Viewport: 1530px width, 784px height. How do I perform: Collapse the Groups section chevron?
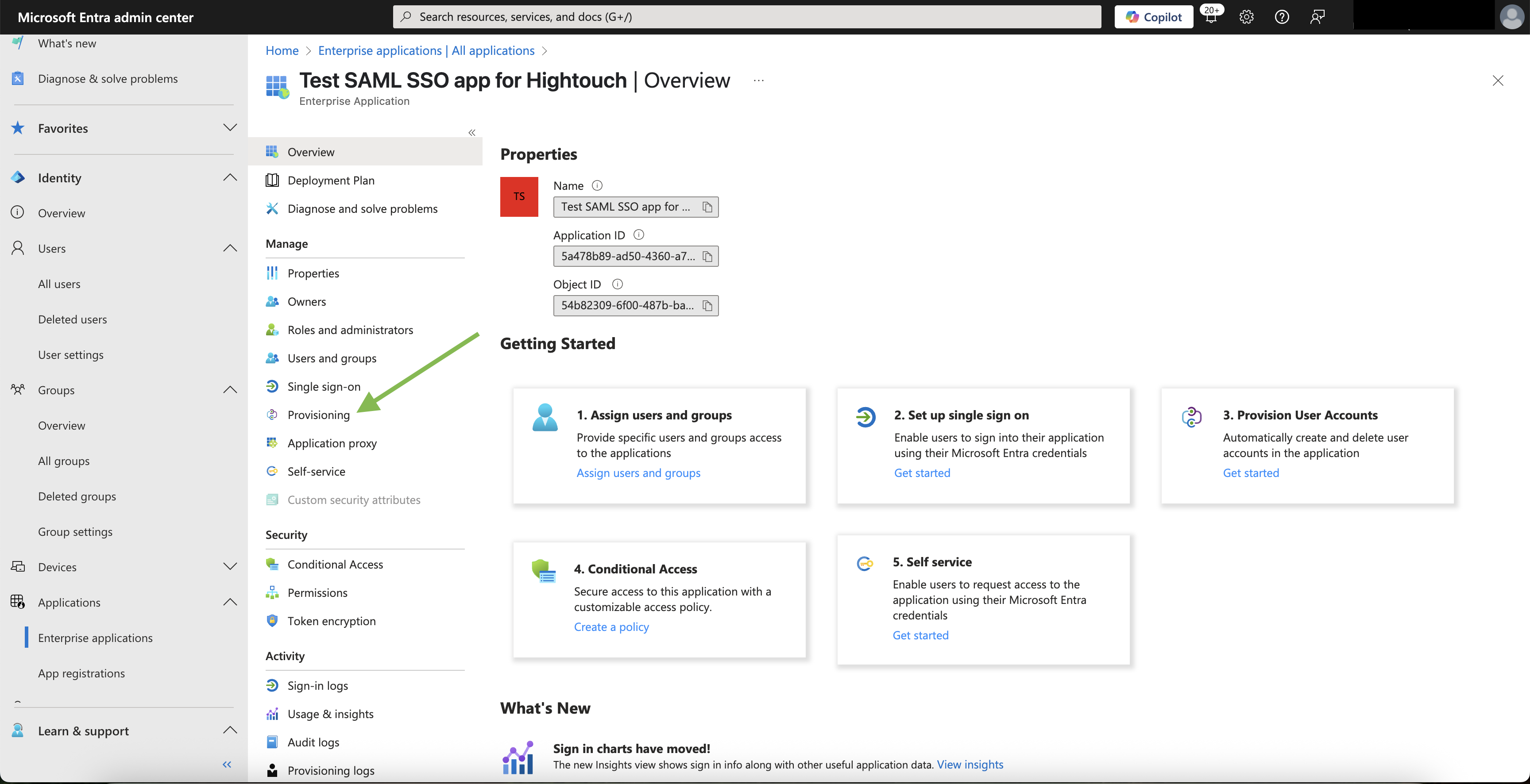click(230, 390)
